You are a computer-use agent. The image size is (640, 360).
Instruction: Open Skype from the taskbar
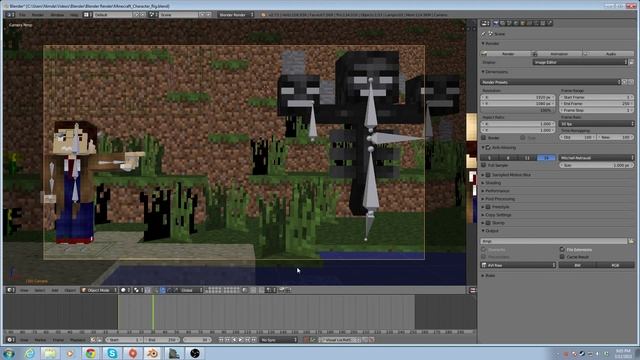[112, 353]
